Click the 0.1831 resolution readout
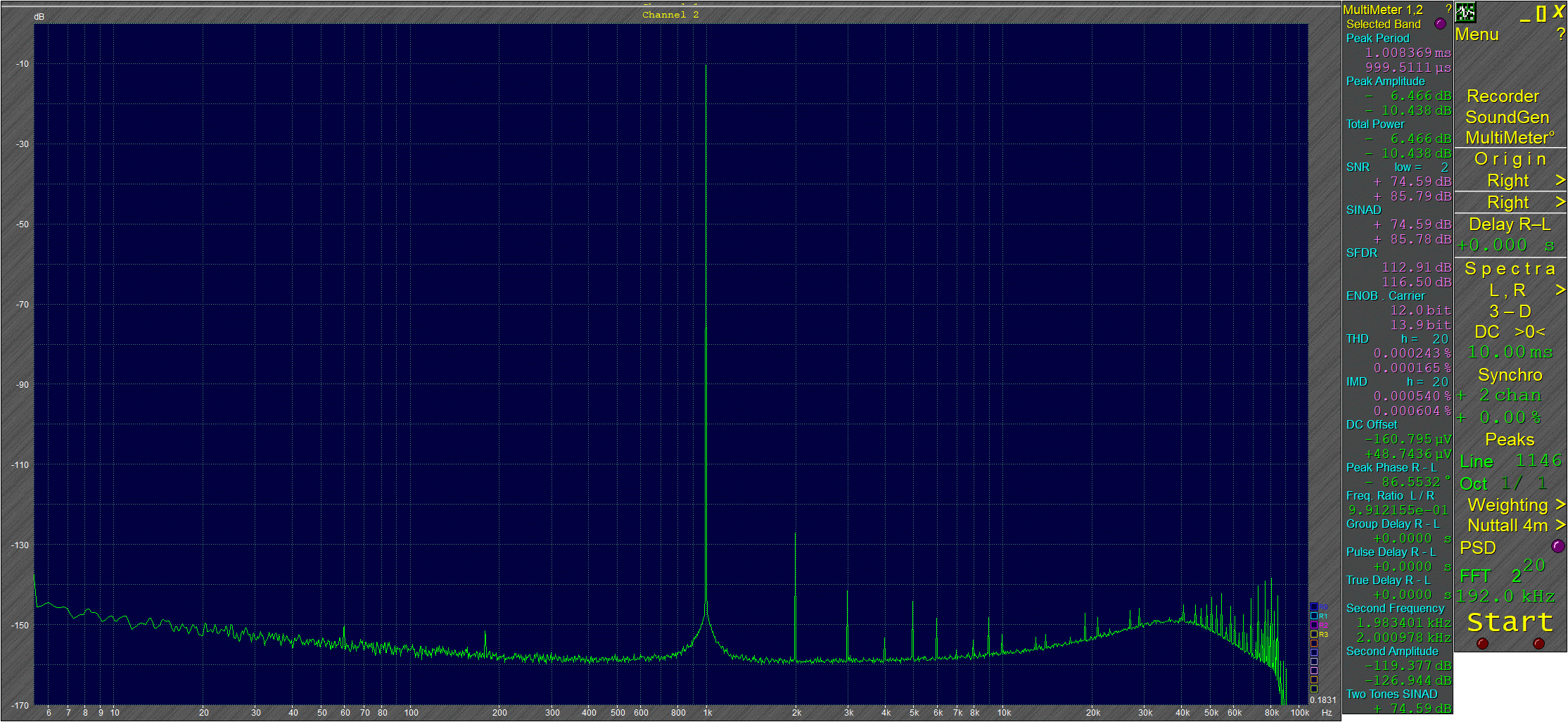The height and width of the screenshot is (722, 1568). tap(1322, 700)
